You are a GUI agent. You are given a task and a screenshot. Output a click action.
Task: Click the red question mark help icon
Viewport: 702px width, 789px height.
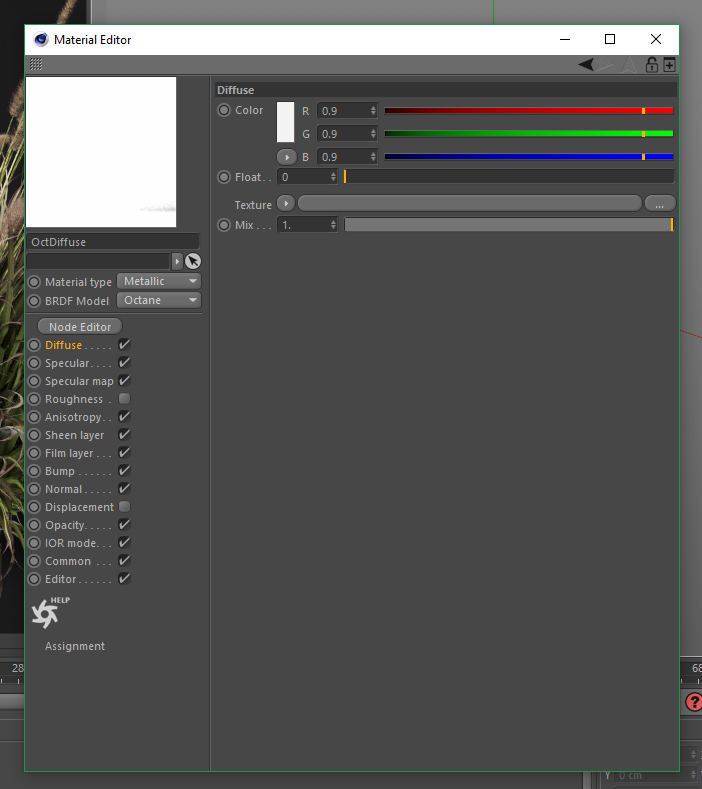coord(694,701)
